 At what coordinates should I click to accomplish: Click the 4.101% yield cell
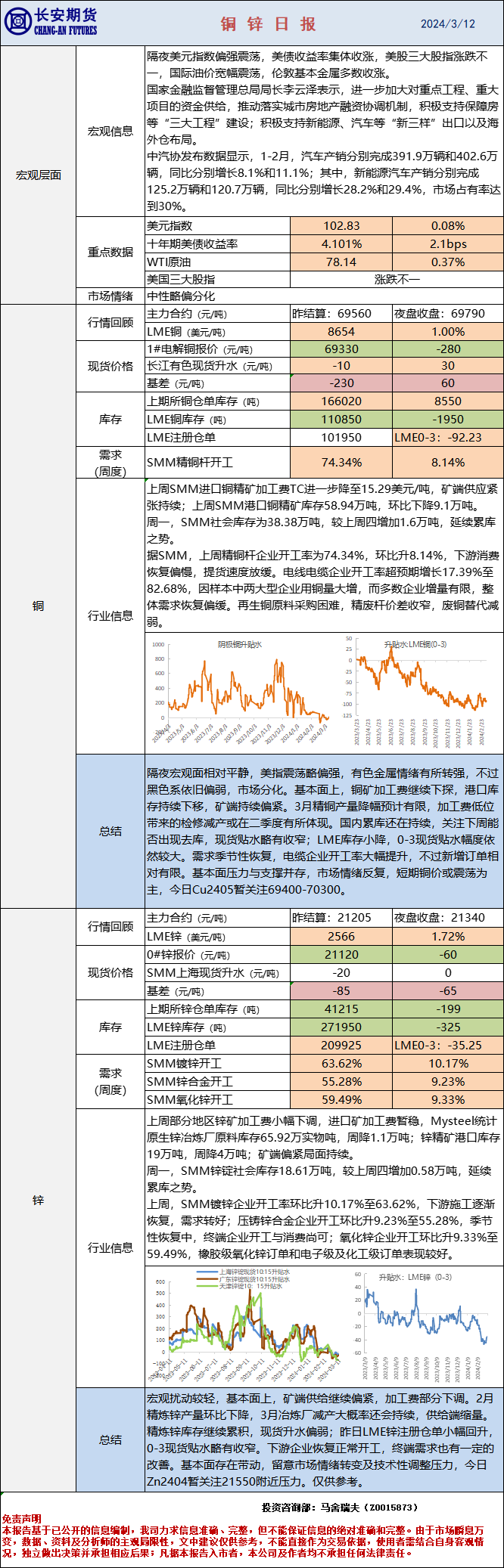point(341,243)
